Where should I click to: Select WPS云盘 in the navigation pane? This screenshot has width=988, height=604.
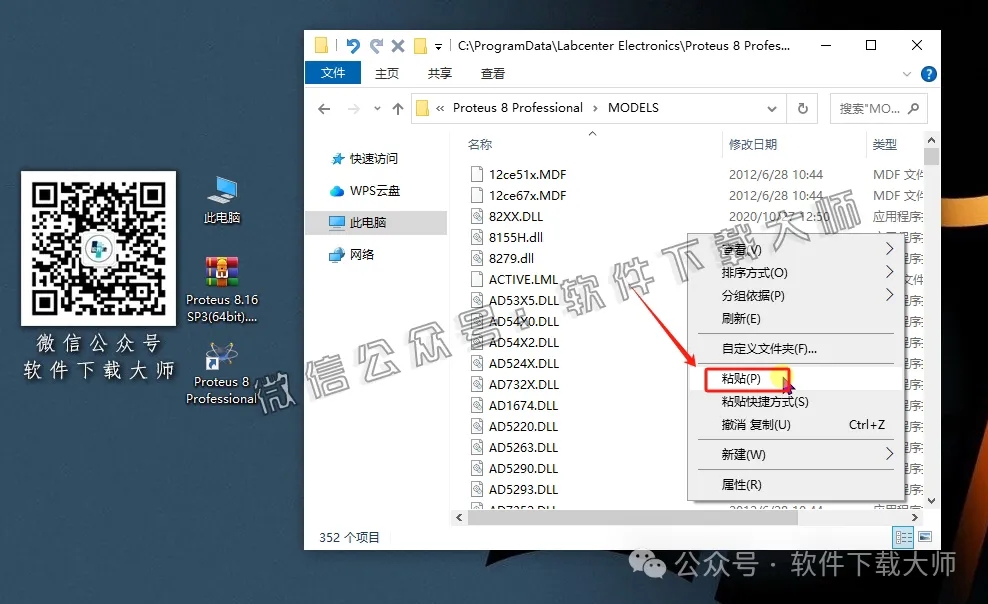(x=375, y=188)
